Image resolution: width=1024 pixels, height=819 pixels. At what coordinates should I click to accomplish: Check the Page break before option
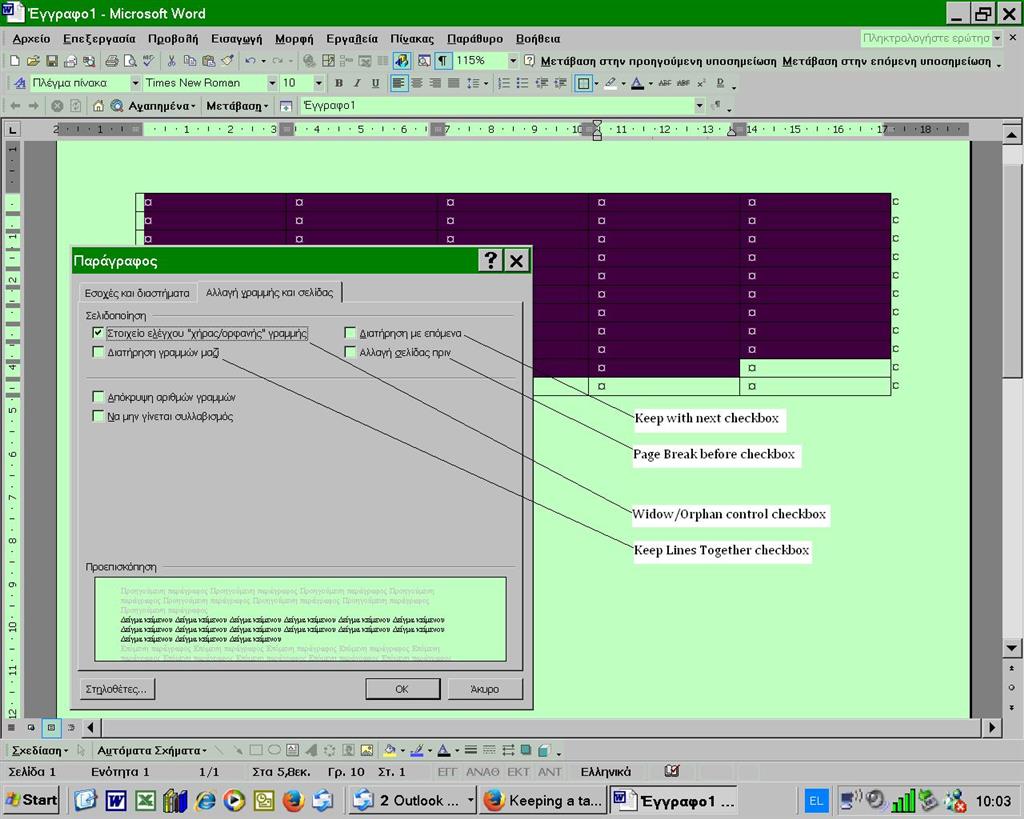coord(350,352)
